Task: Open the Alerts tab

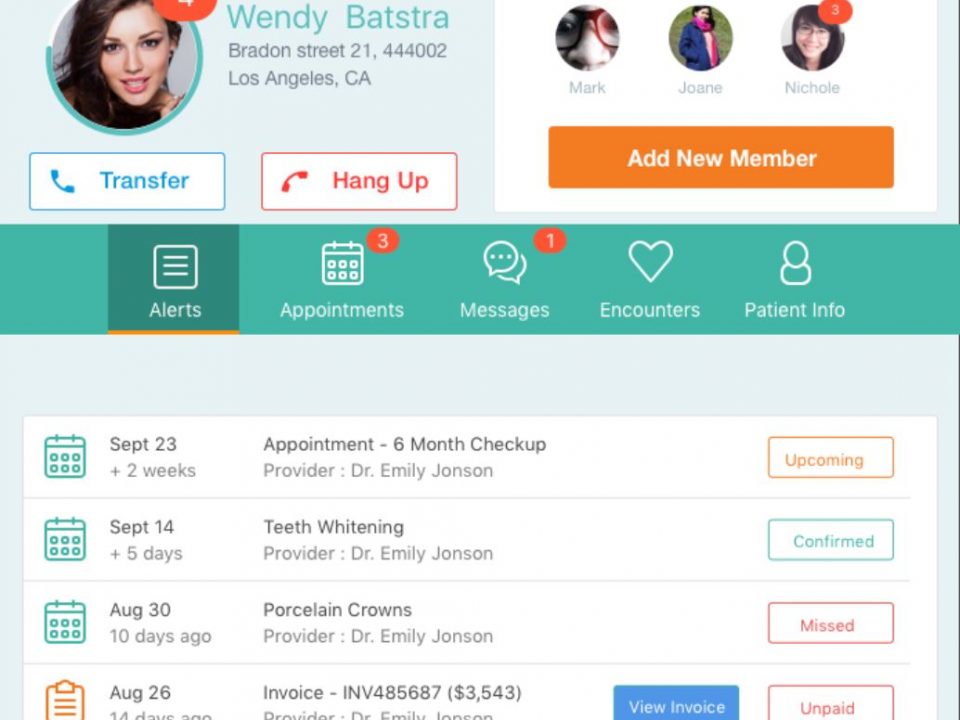Action: click(x=174, y=279)
